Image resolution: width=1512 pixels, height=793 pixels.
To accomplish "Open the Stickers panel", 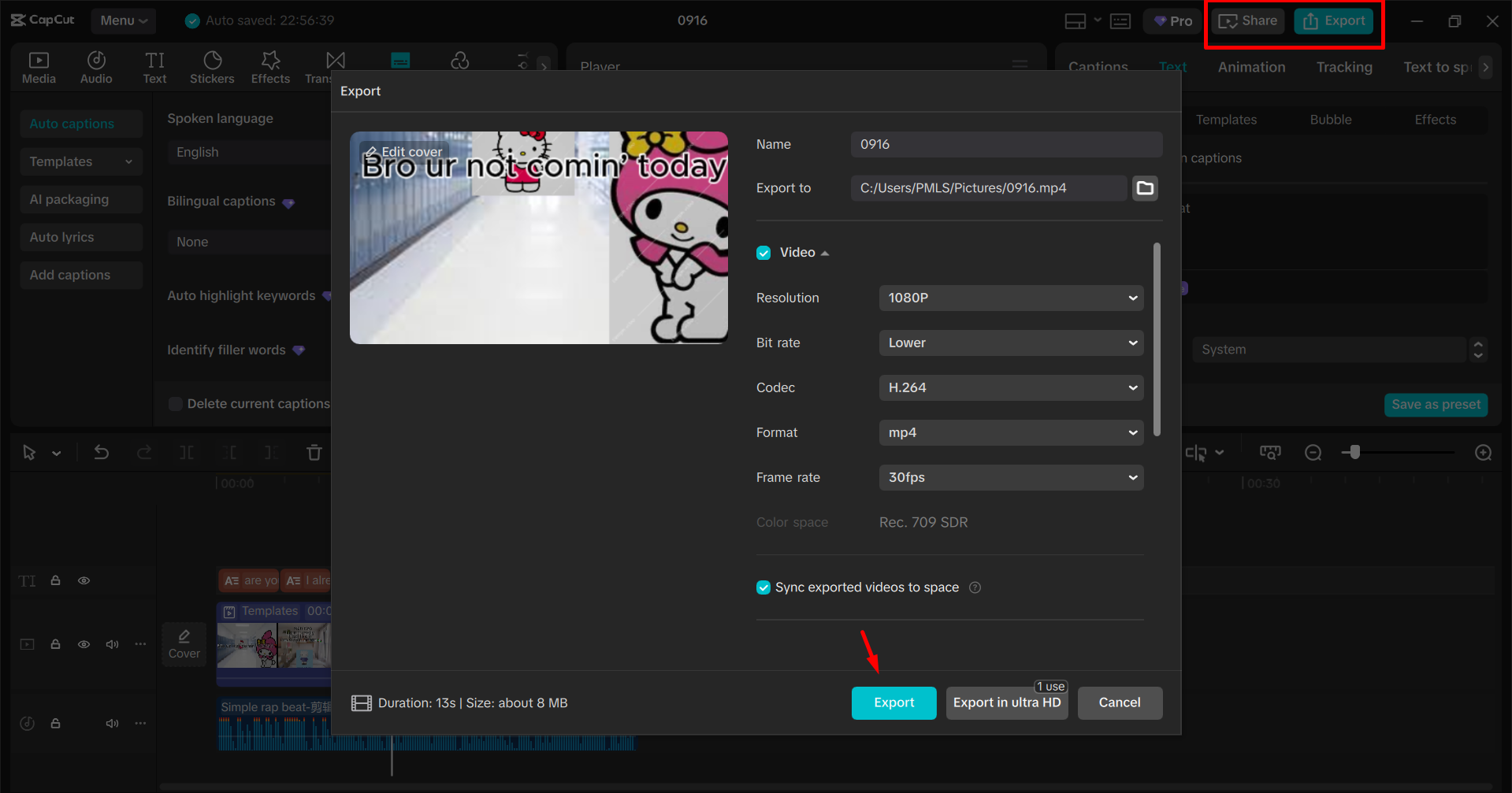I will [x=212, y=68].
